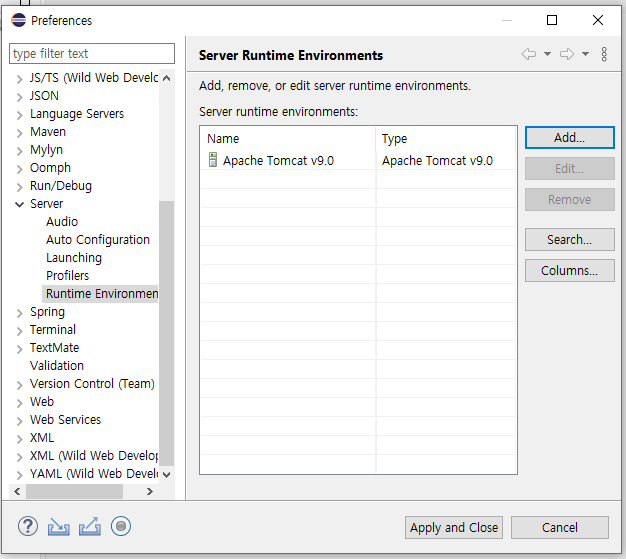Viewport: 626px width, 559px height.
Task: Click the Apache Tomcat v9.0 type cell
Action: (437, 161)
